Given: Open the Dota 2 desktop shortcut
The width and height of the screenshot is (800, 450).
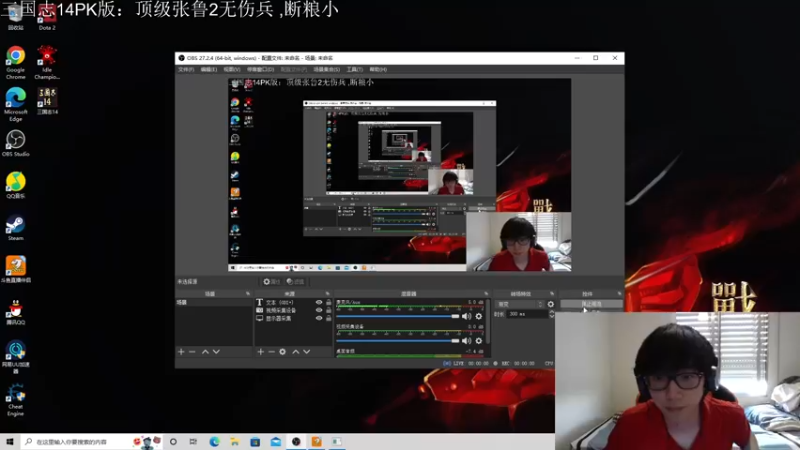Looking at the screenshot, I should (x=47, y=18).
